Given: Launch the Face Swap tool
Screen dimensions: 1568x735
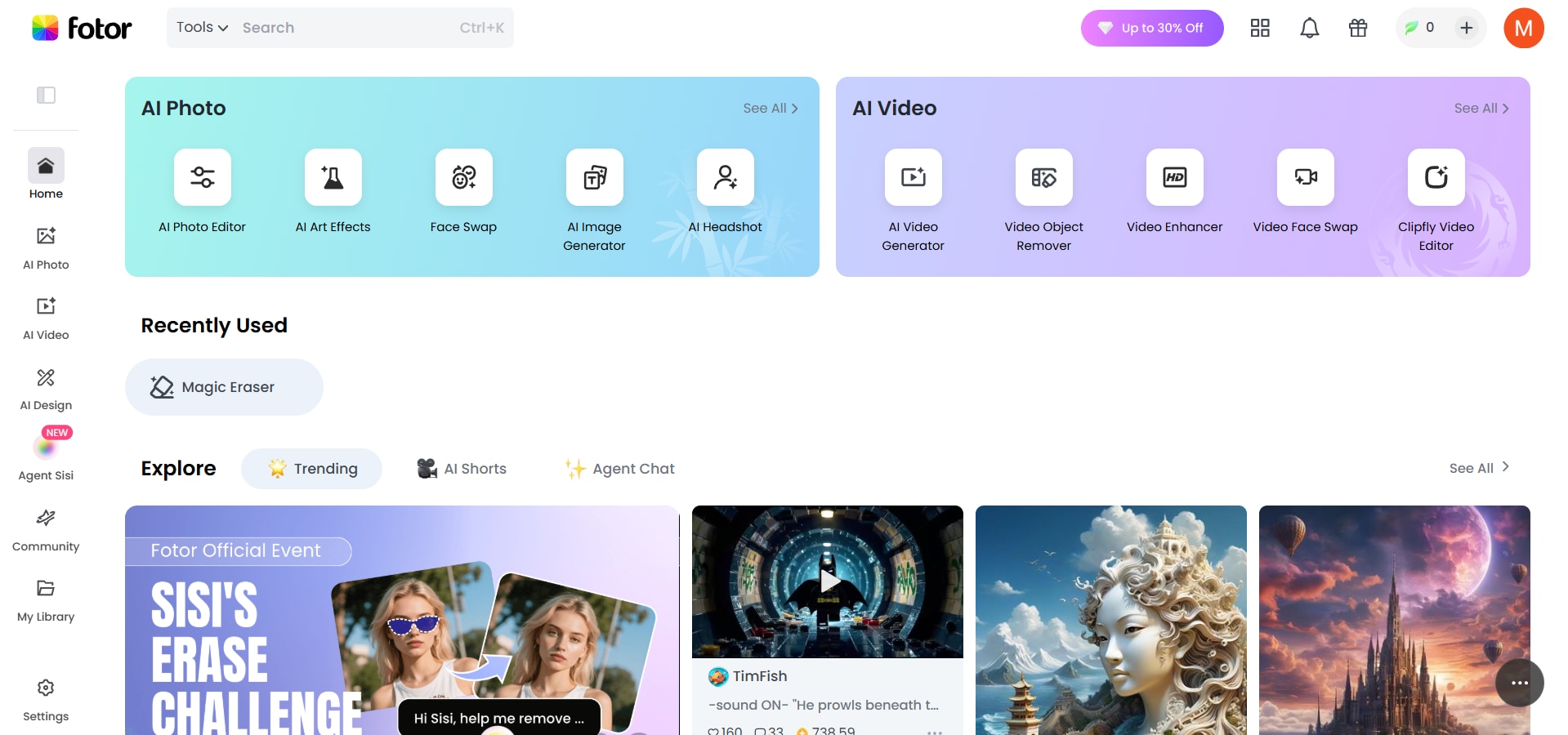Looking at the screenshot, I should (464, 192).
